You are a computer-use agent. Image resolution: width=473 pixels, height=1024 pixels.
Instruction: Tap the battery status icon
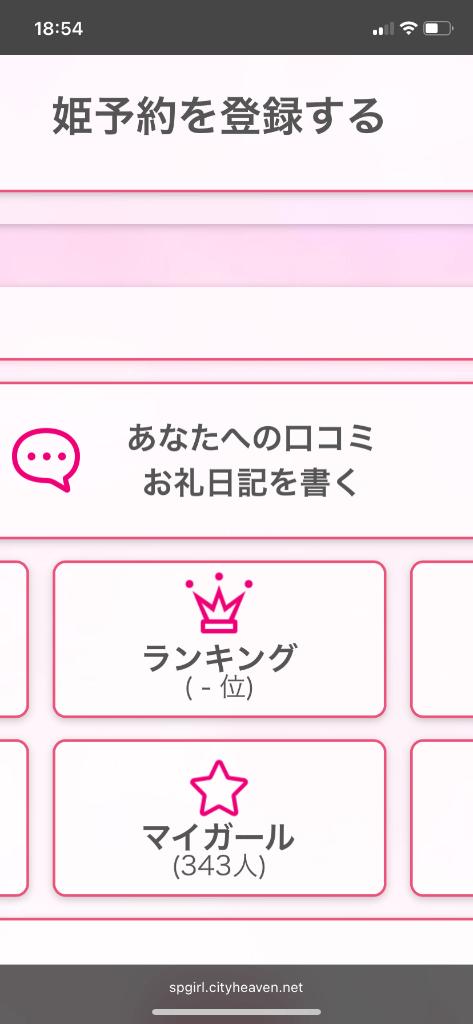(x=438, y=28)
